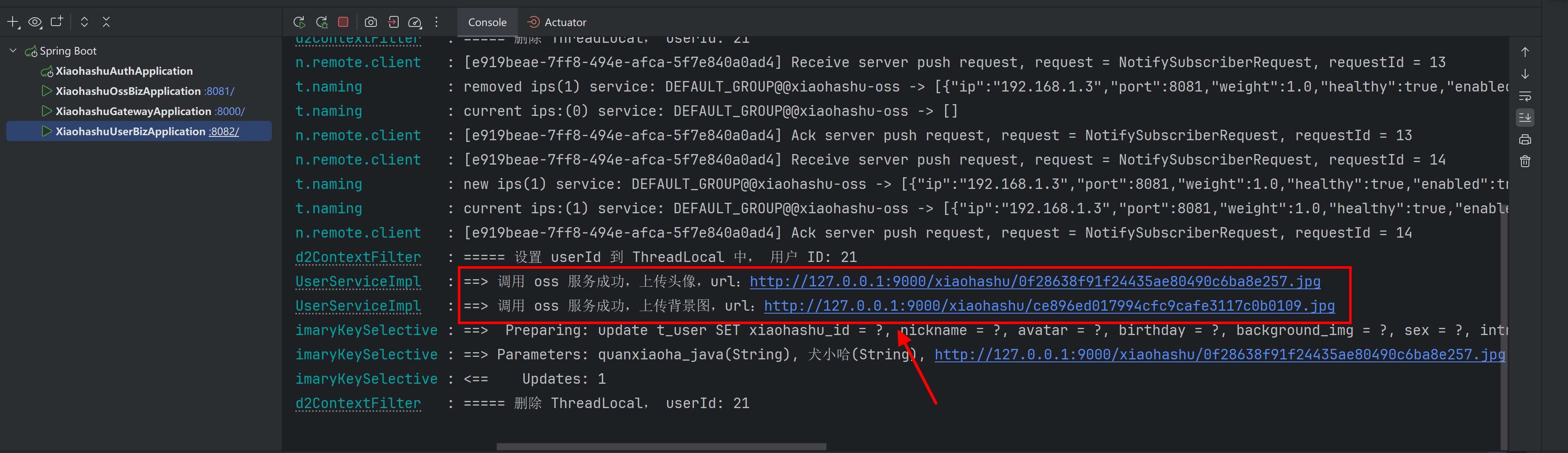
Task: Click the profiler gauge icon
Action: (x=415, y=23)
